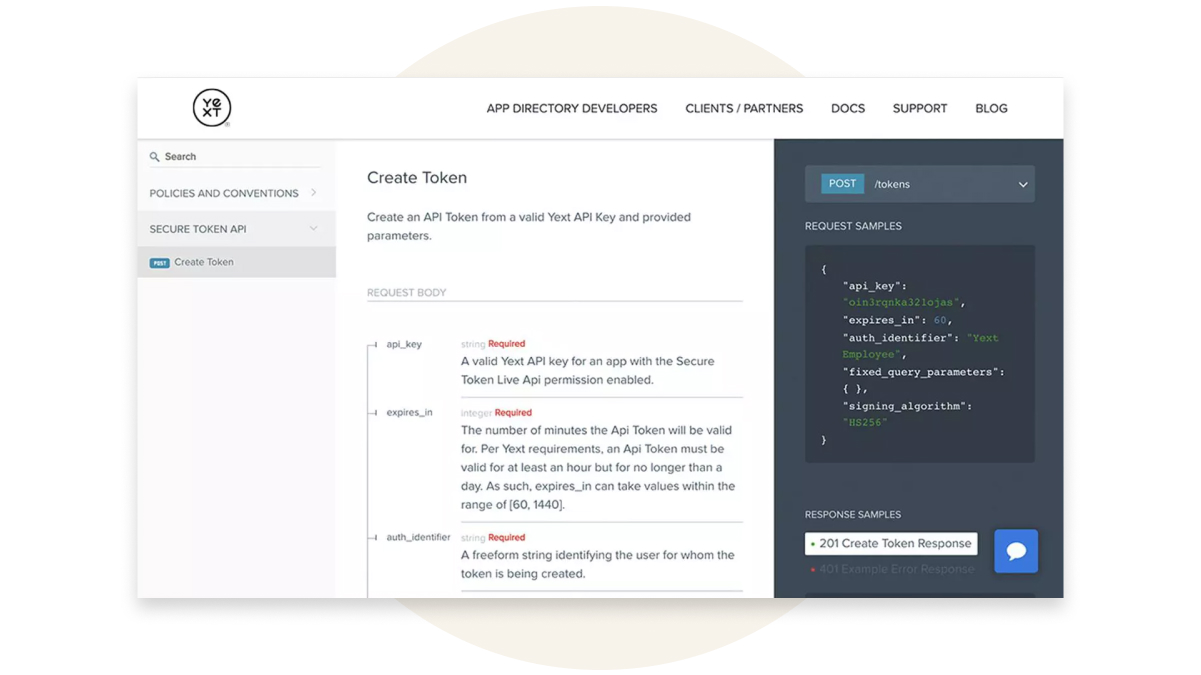1201x675 pixels.
Task: Click "HS256" value in code sample
Action: point(865,422)
